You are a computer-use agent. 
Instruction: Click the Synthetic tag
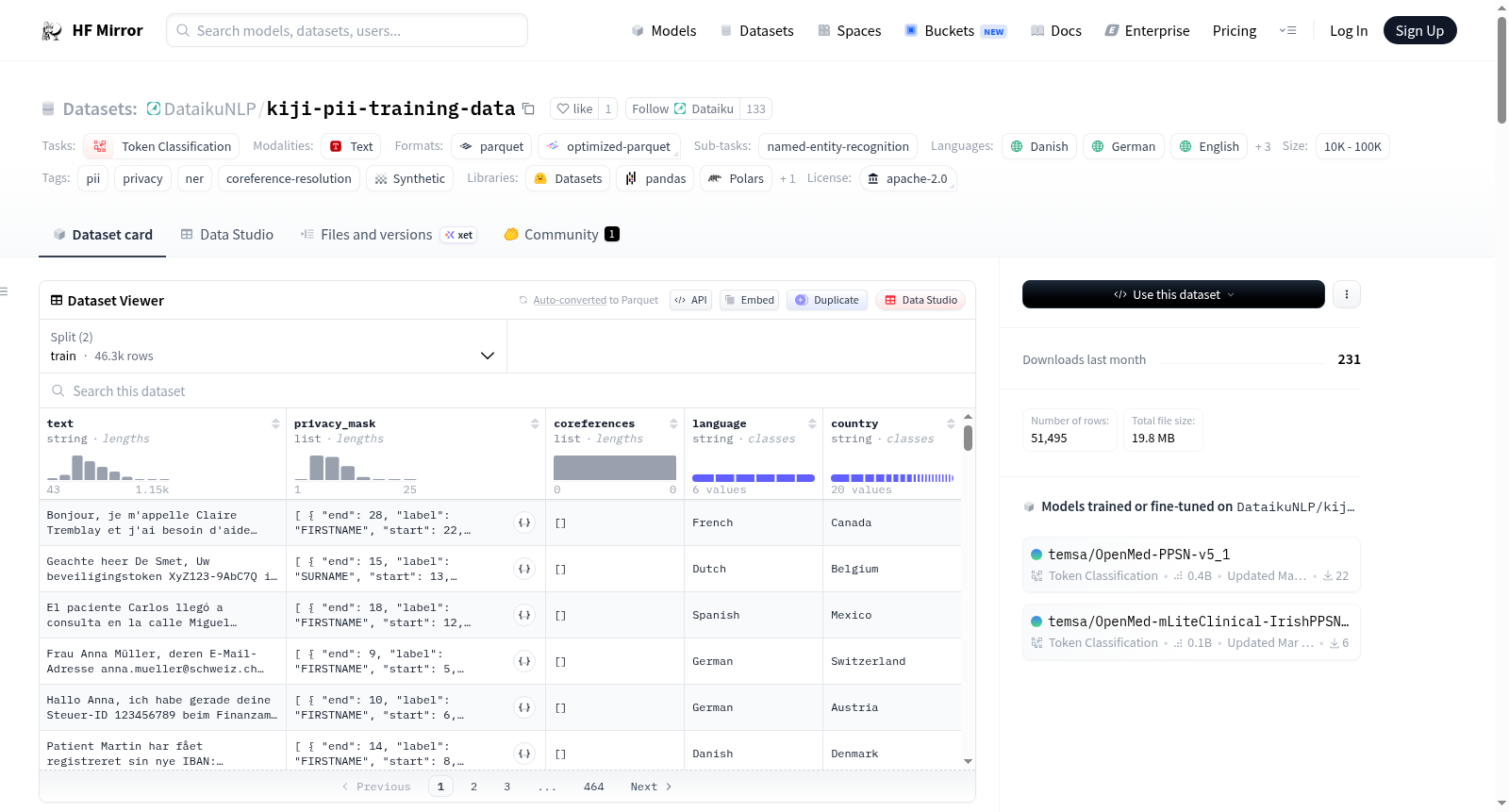[x=409, y=178]
